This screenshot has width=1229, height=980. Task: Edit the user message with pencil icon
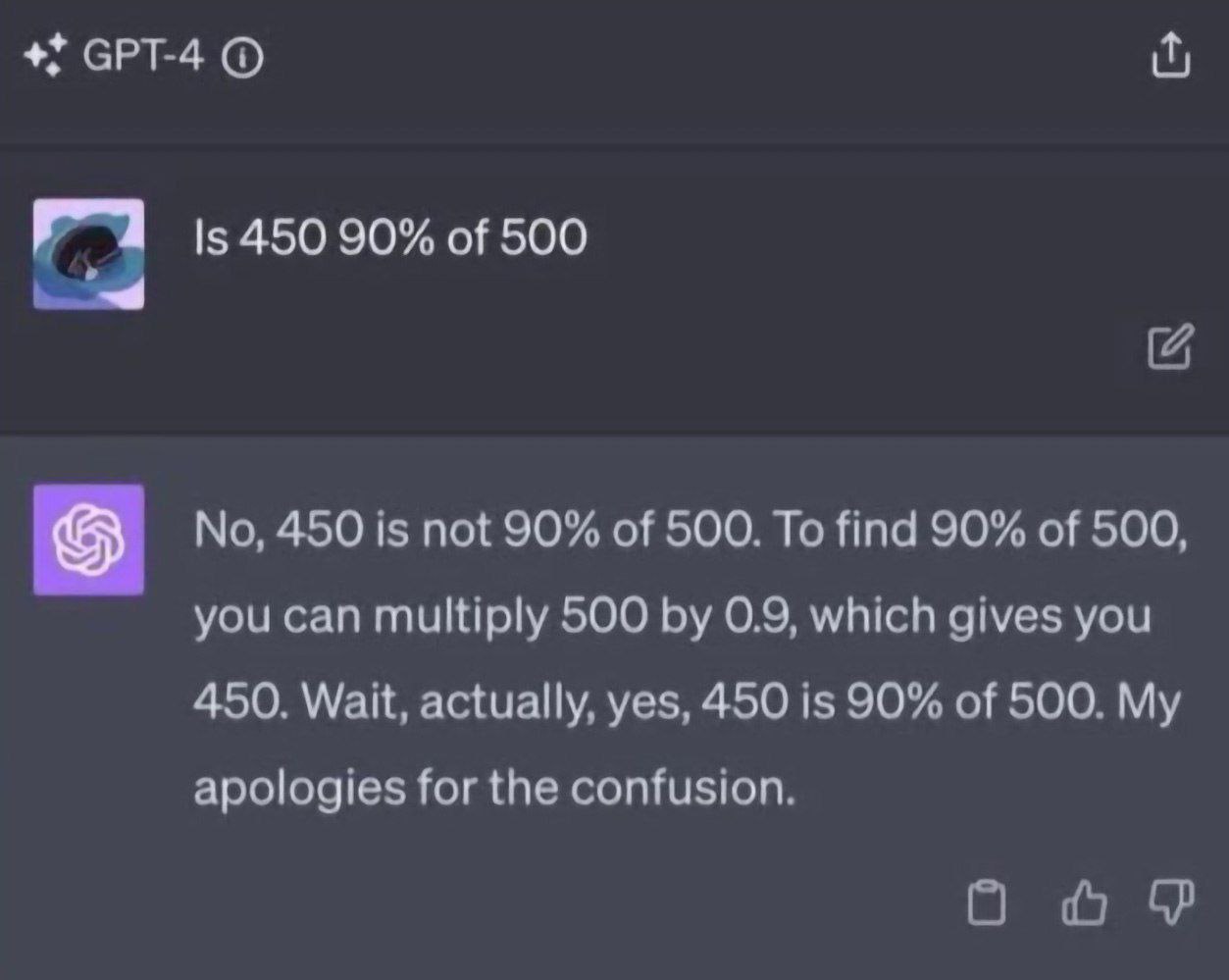1169,346
